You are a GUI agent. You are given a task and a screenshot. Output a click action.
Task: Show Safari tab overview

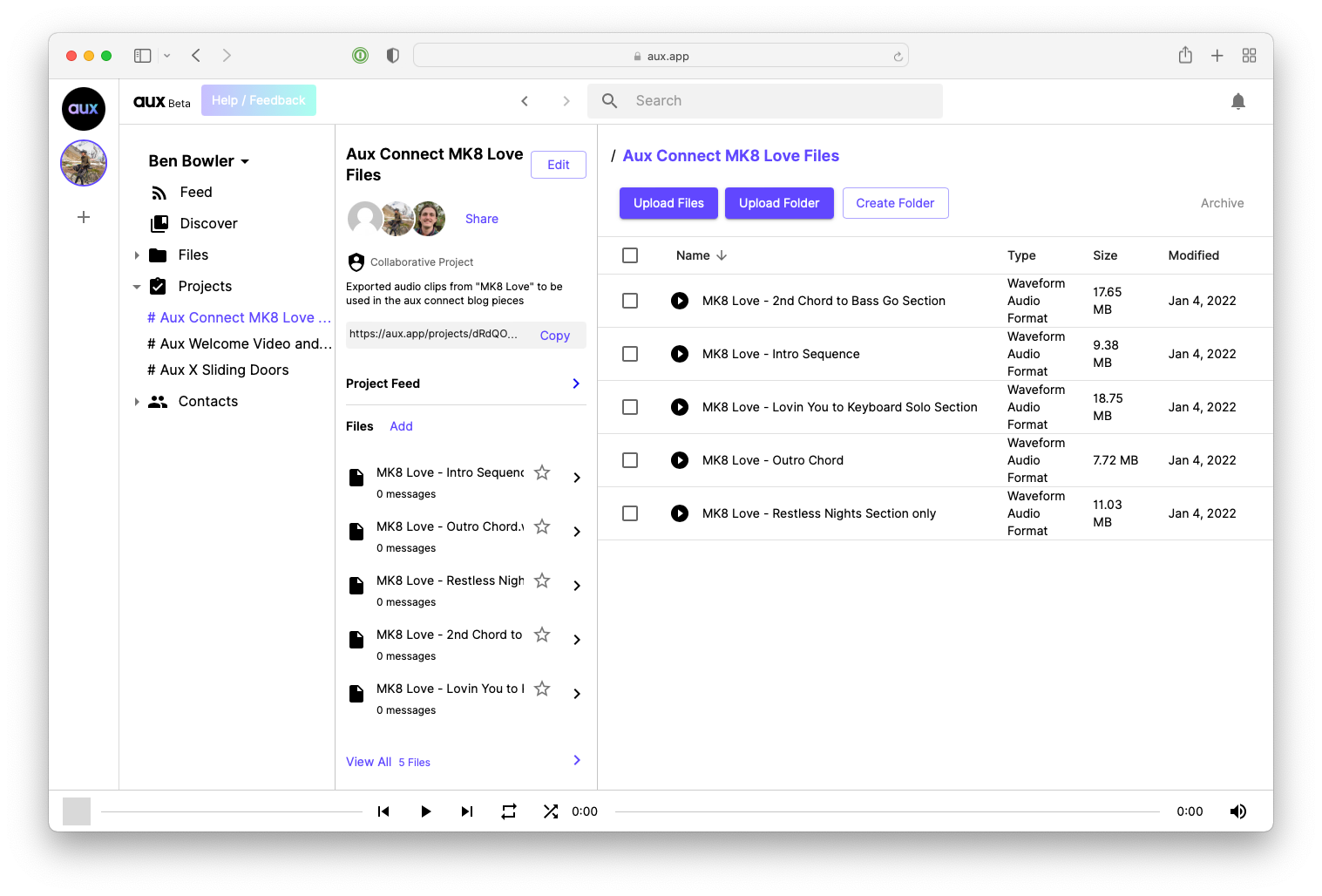pyautogui.click(x=1249, y=56)
